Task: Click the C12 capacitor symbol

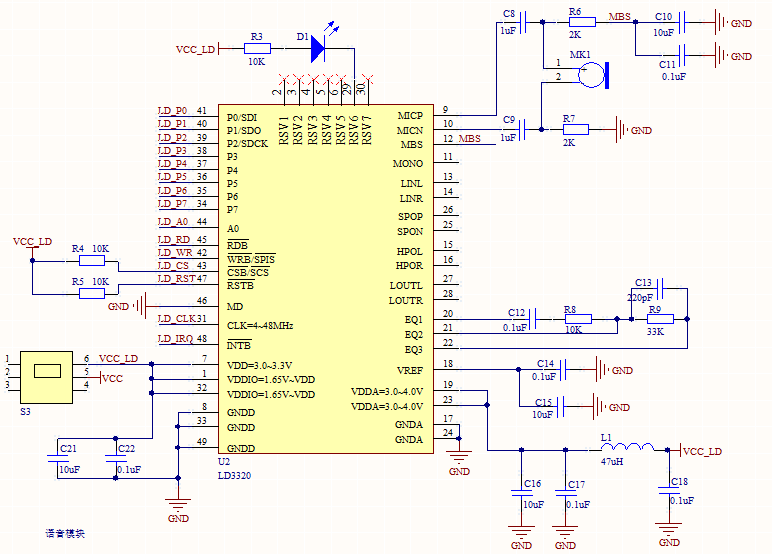Action: [x=532, y=319]
